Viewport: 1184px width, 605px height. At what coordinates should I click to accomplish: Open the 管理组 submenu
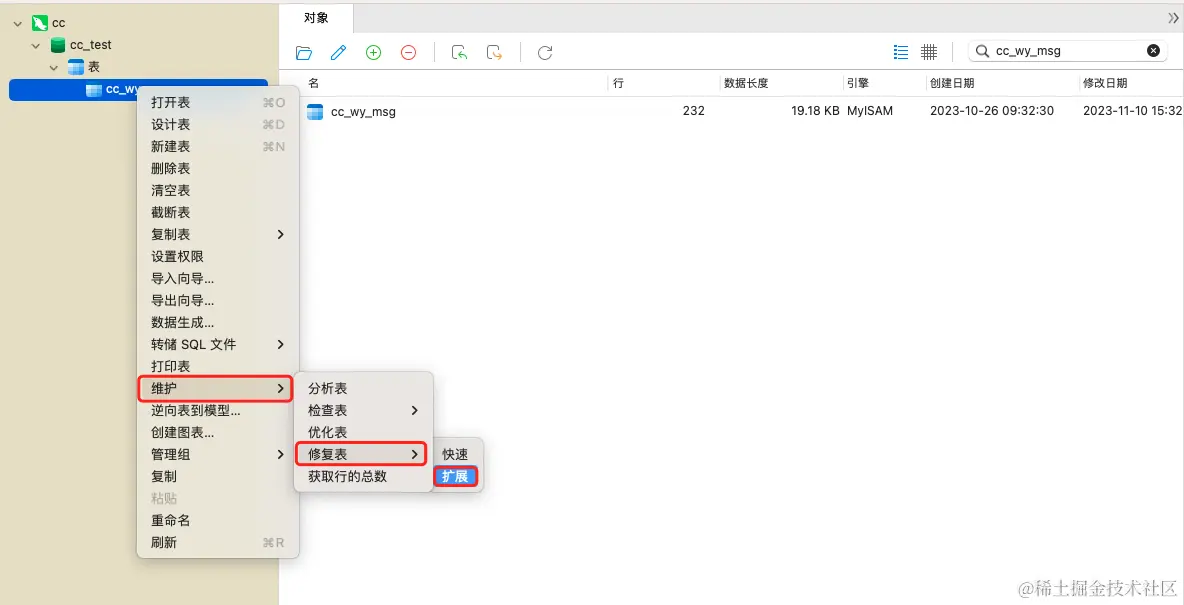click(218, 454)
